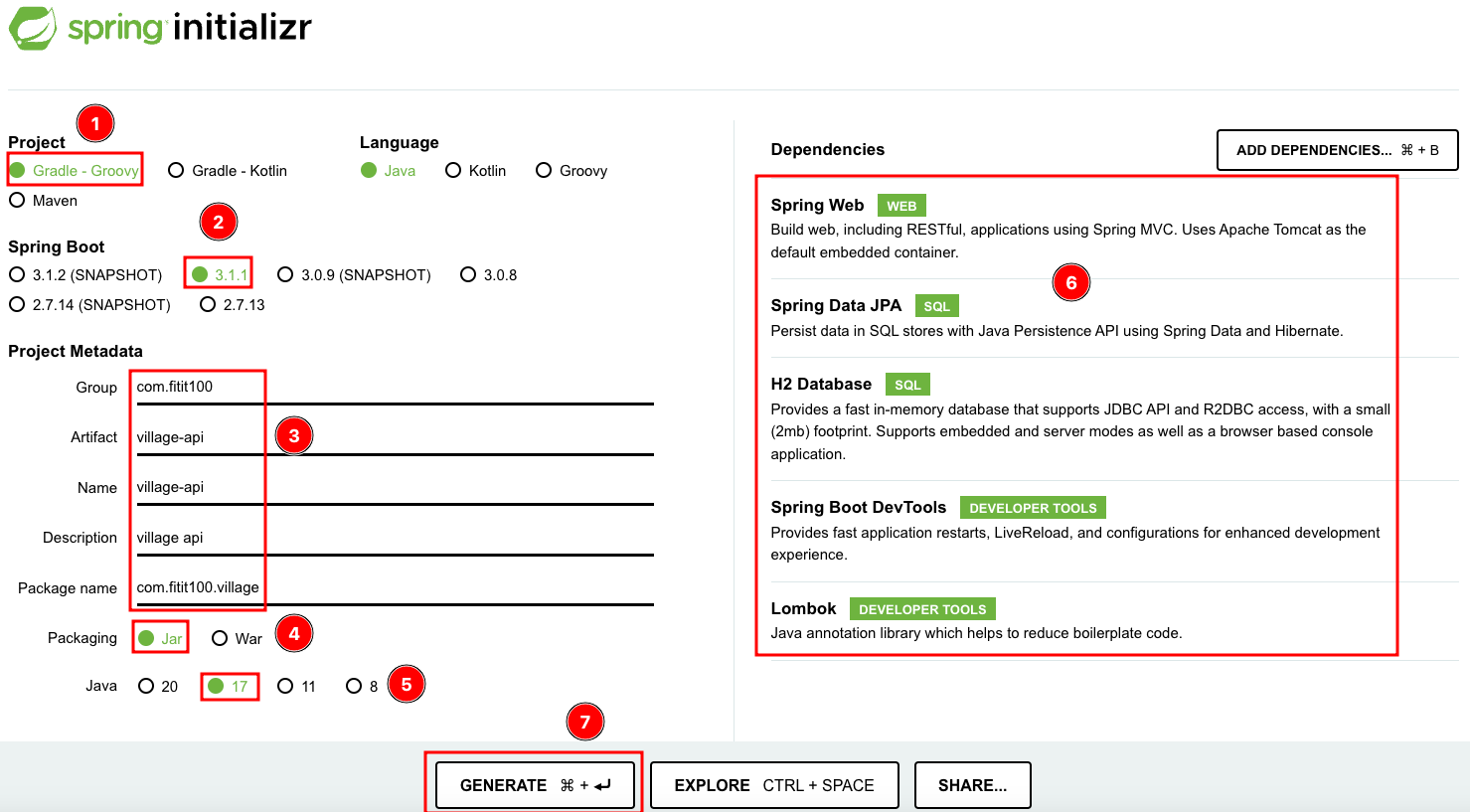Edit the Description field

pyautogui.click(x=395, y=539)
